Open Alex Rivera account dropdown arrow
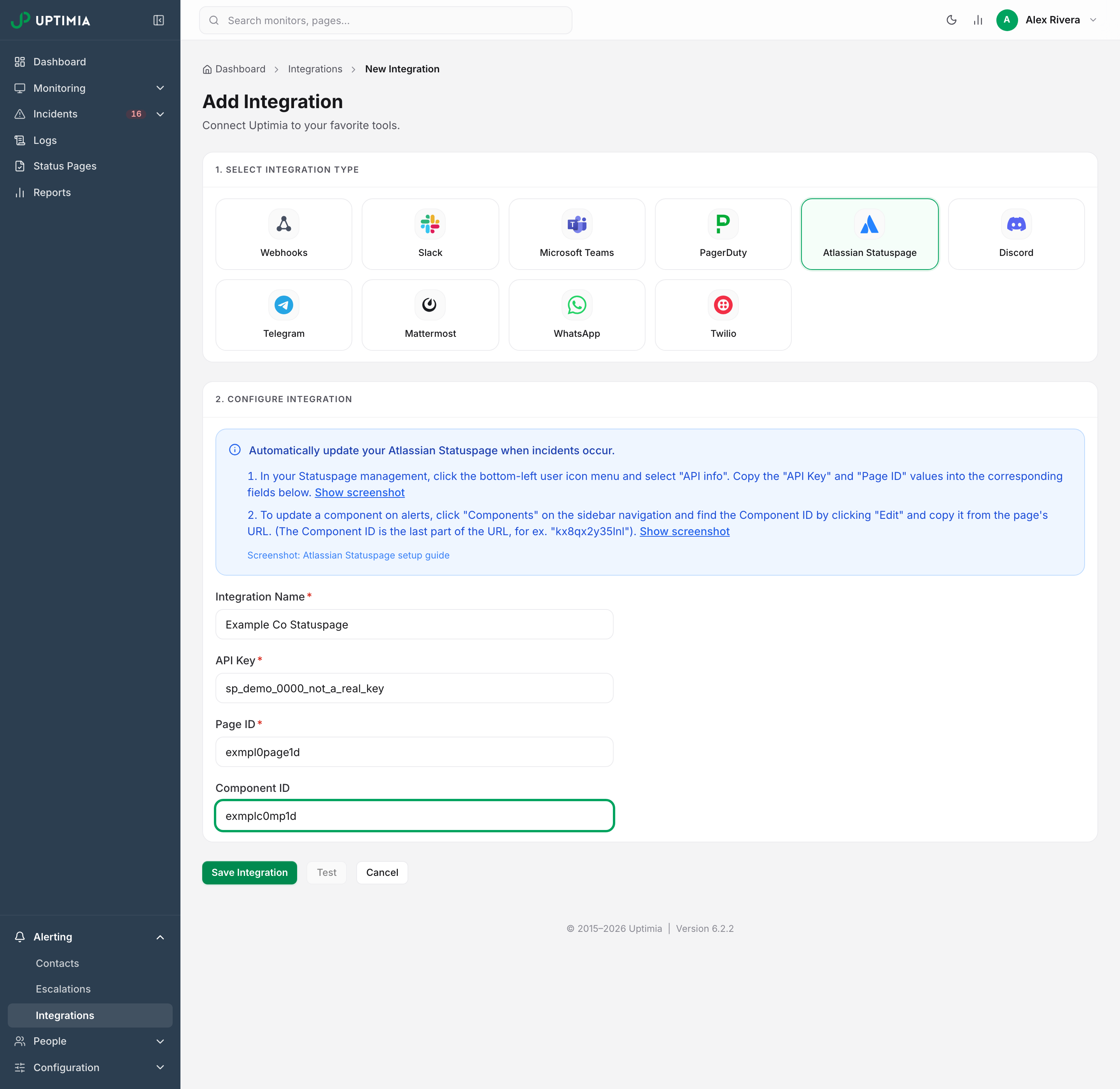 click(1093, 20)
